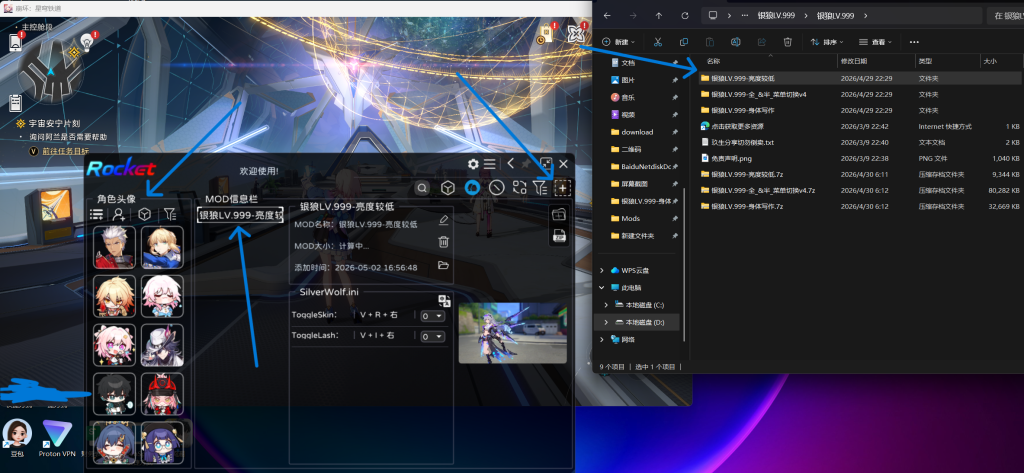This screenshot has width=1024, height=473.
Task: Click the blue highlighted round icon in Rocket toolbar
Action: [x=472, y=188]
